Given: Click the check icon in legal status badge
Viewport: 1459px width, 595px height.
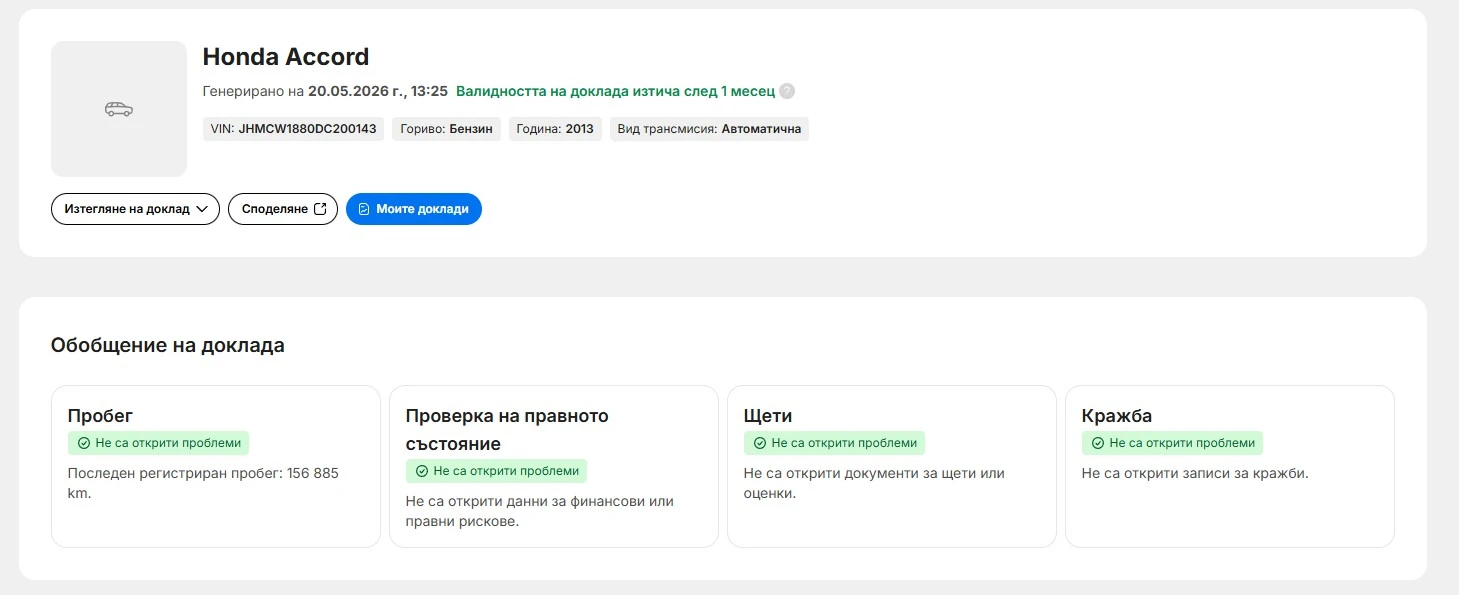Looking at the screenshot, I should point(422,471).
